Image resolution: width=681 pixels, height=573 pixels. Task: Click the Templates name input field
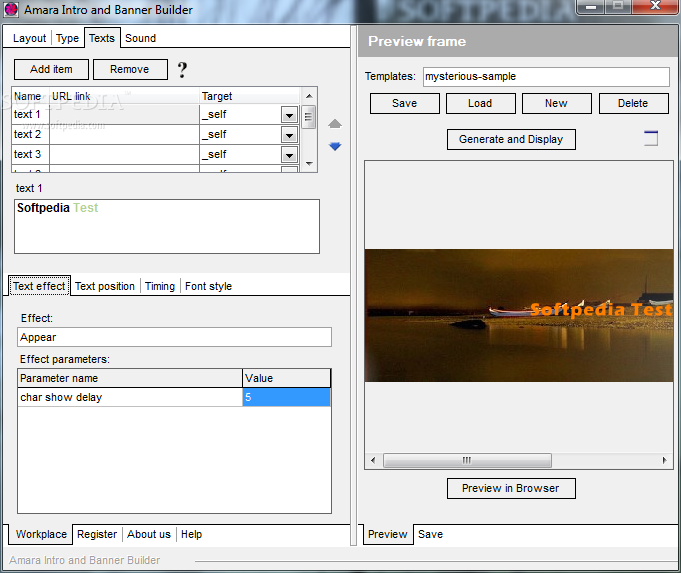click(546, 76)
